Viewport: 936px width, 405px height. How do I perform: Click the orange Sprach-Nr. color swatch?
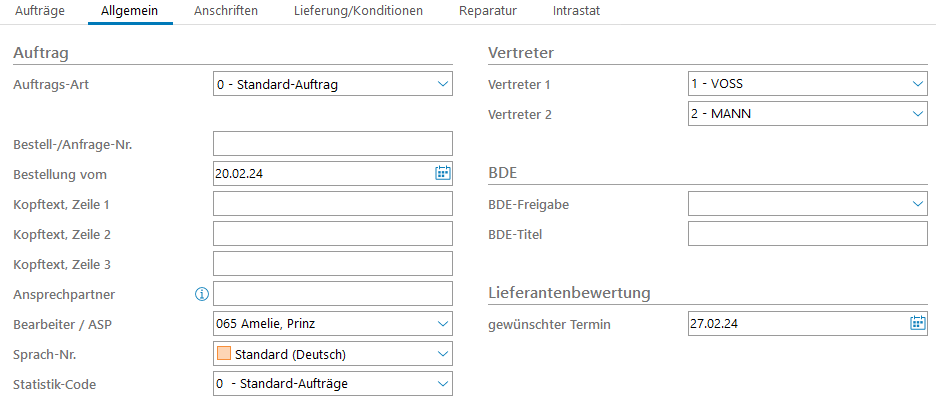tap(224, 354)
